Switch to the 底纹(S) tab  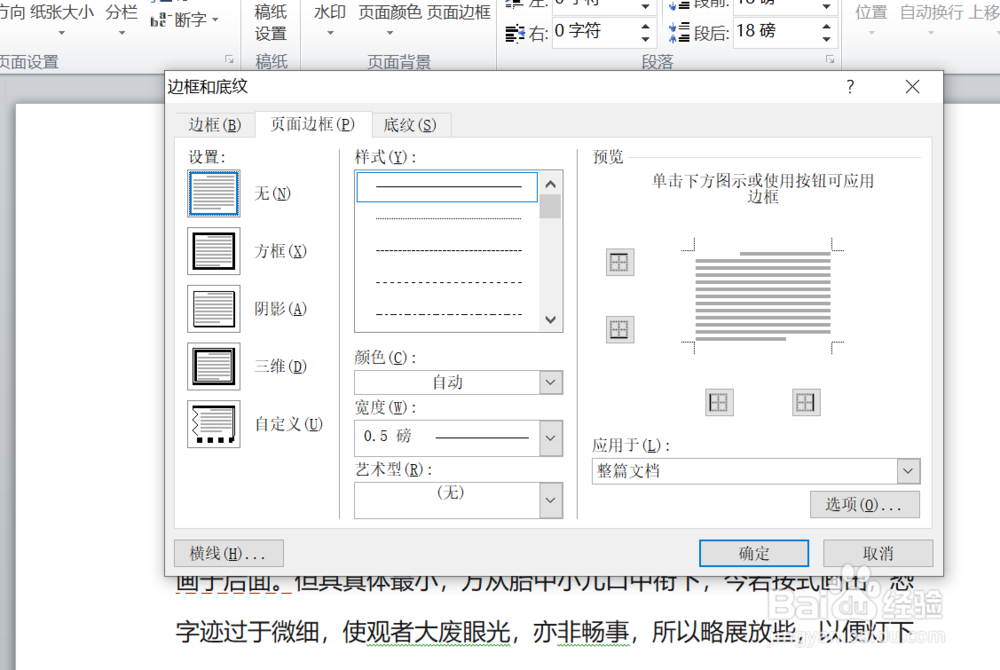[x=410, y=125]
